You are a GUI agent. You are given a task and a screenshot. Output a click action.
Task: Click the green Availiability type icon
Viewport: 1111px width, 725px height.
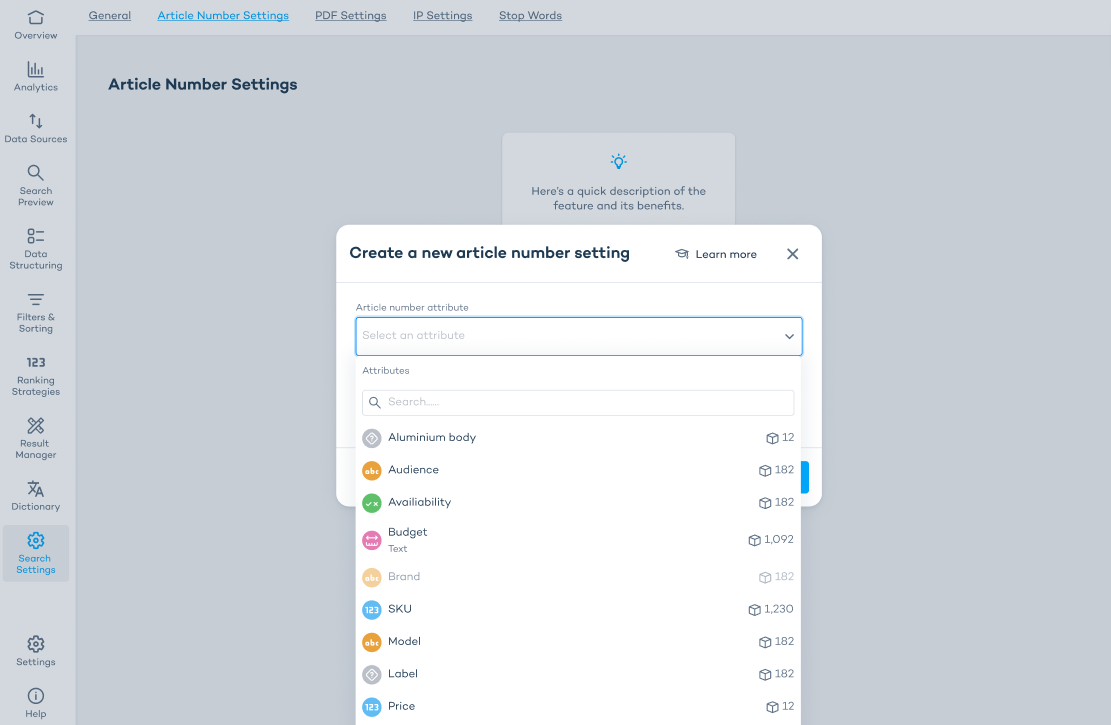pyautogui.click(x=371, y=503)
